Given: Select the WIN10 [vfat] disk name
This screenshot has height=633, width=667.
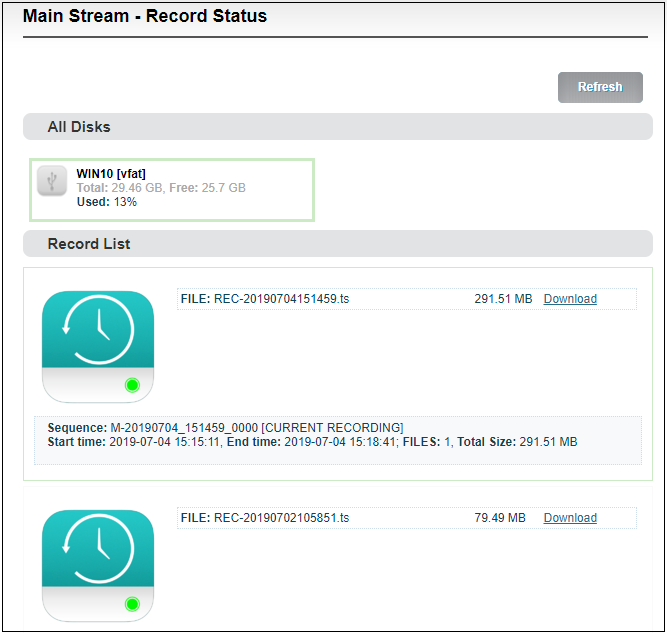Looking at the screenshot, I should click(x=111, y=174).
